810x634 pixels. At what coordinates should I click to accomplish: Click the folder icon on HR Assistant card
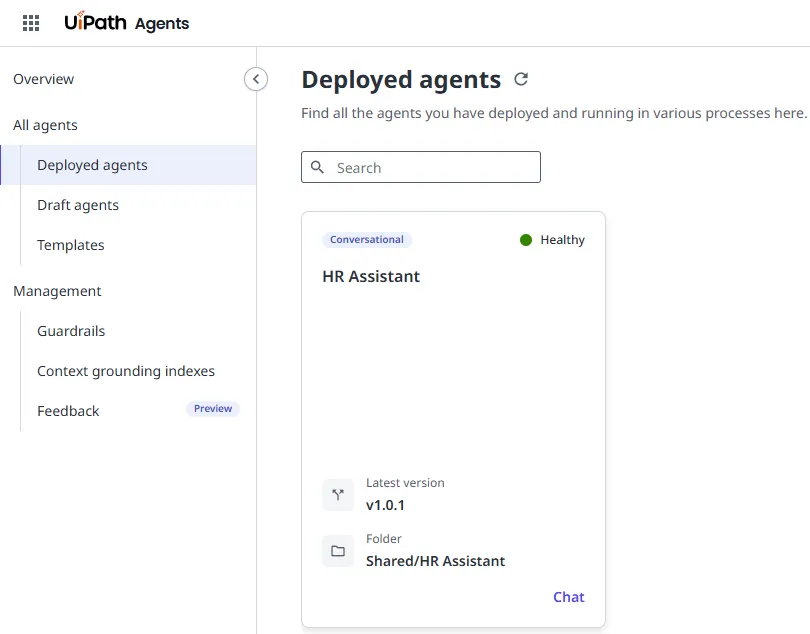[337, 550]
